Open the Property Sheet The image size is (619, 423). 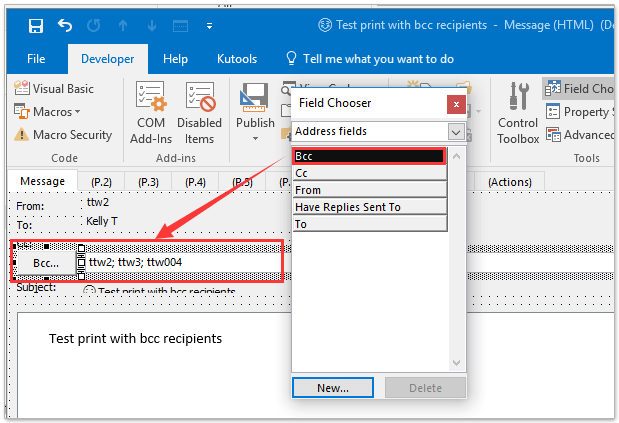[580, 112]
